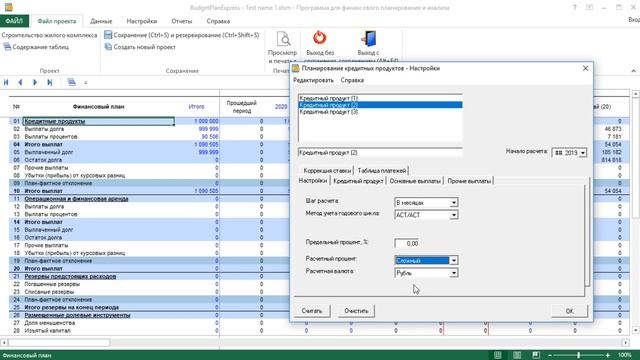Click the Строительство жилого комплекса project name

pyautogui.click(x=49, y=35)
